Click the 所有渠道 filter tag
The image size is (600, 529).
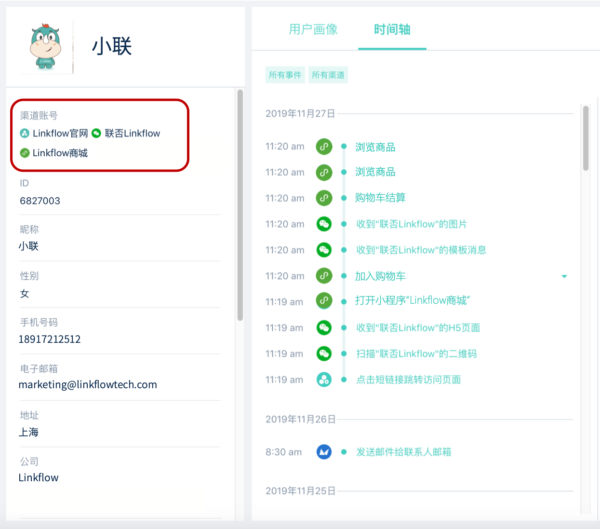[x=328, y=75]
